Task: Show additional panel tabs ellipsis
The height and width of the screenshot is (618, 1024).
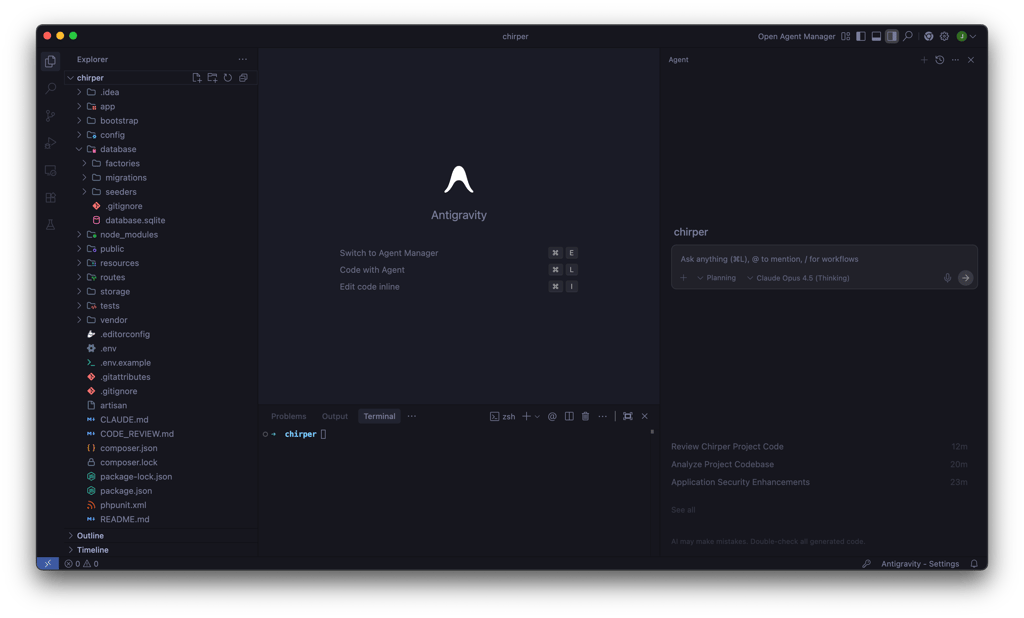Action: (x=411, y=416)
